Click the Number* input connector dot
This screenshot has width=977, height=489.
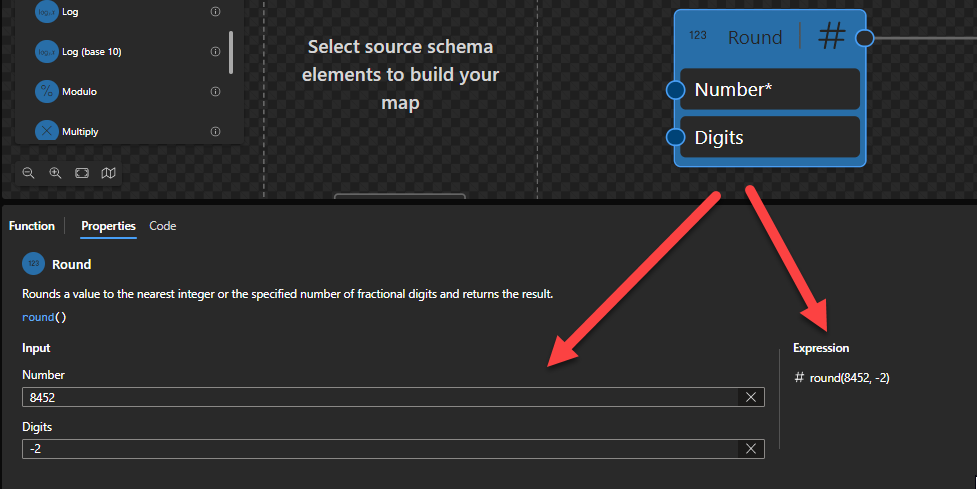675,90
